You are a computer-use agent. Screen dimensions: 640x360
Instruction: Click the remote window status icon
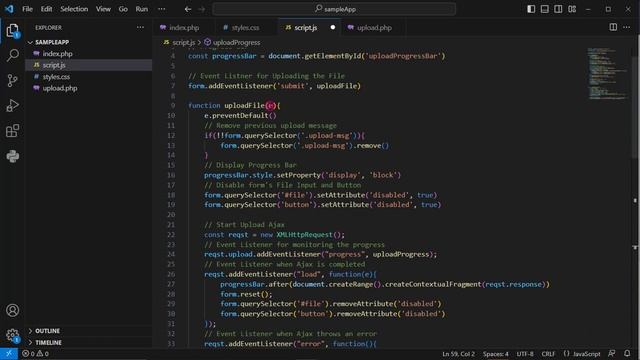[9, 353]
